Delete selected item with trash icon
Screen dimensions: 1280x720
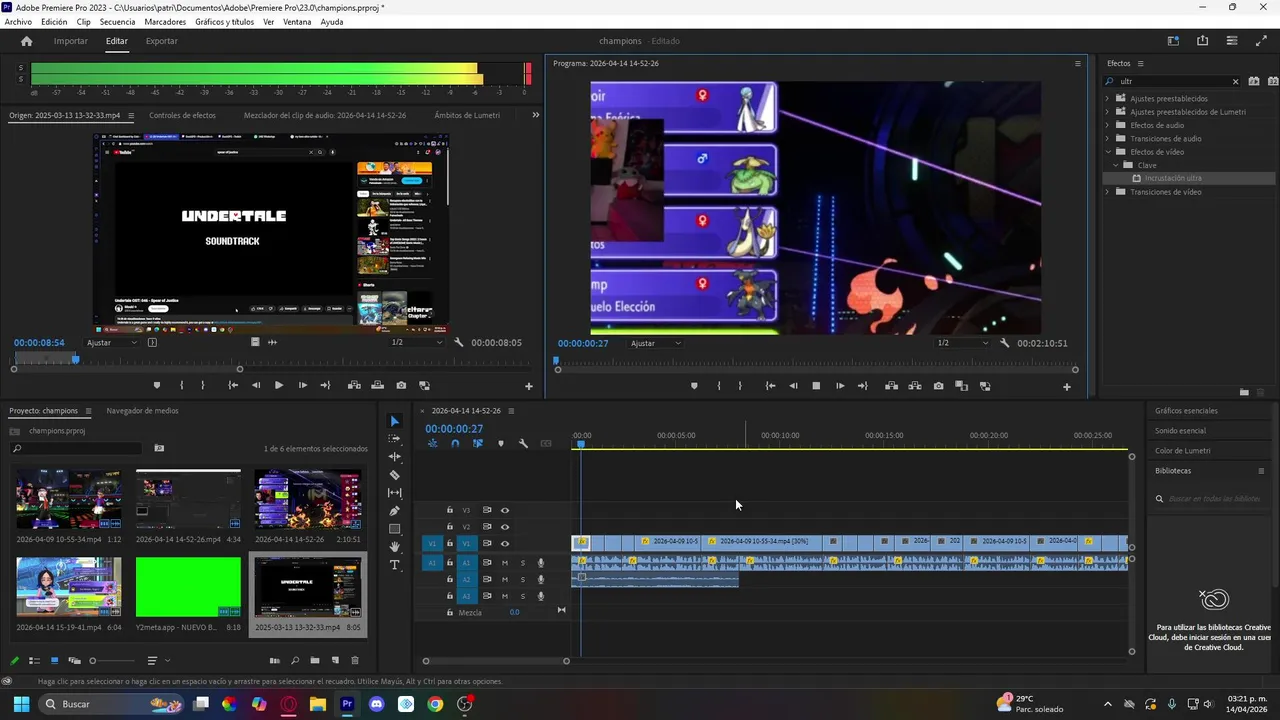[x=355, y=661]
